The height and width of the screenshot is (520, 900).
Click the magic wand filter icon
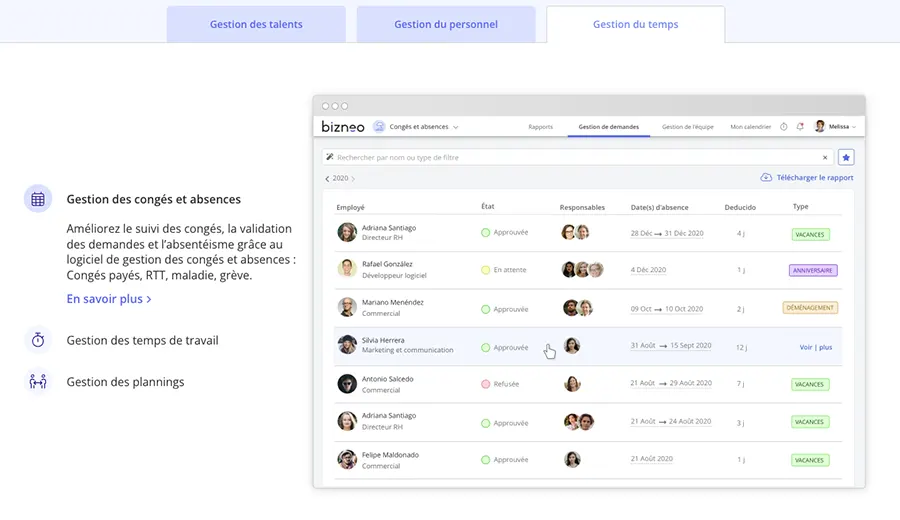pos(330,157)
